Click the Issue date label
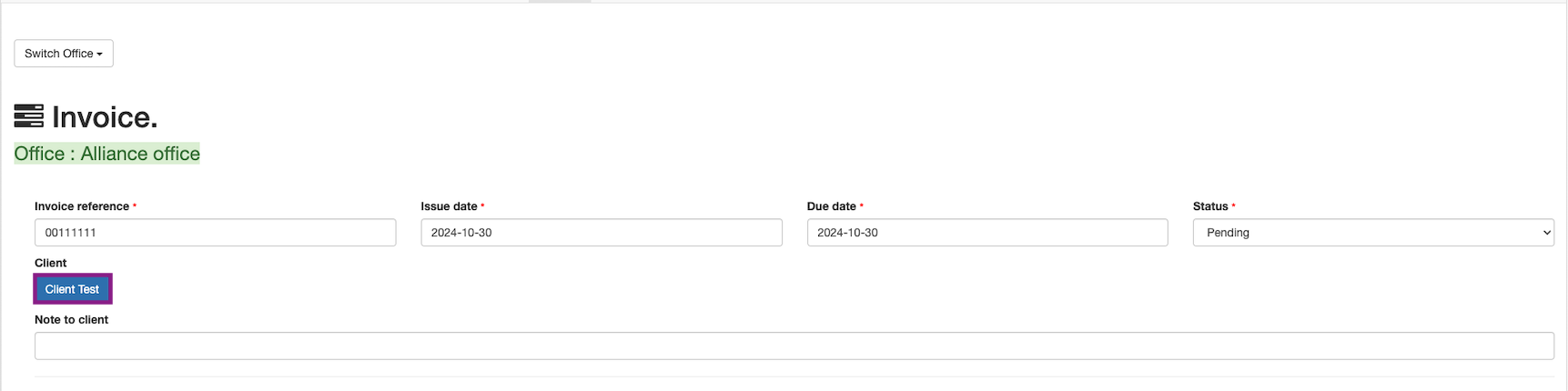1568x391 pixels. (449, 206)
